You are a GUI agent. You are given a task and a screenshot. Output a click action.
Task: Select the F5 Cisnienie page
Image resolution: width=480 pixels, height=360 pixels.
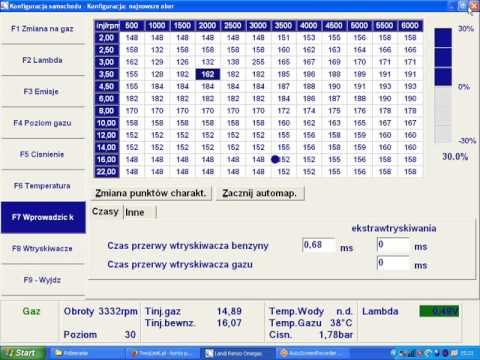tap(42, 154)
